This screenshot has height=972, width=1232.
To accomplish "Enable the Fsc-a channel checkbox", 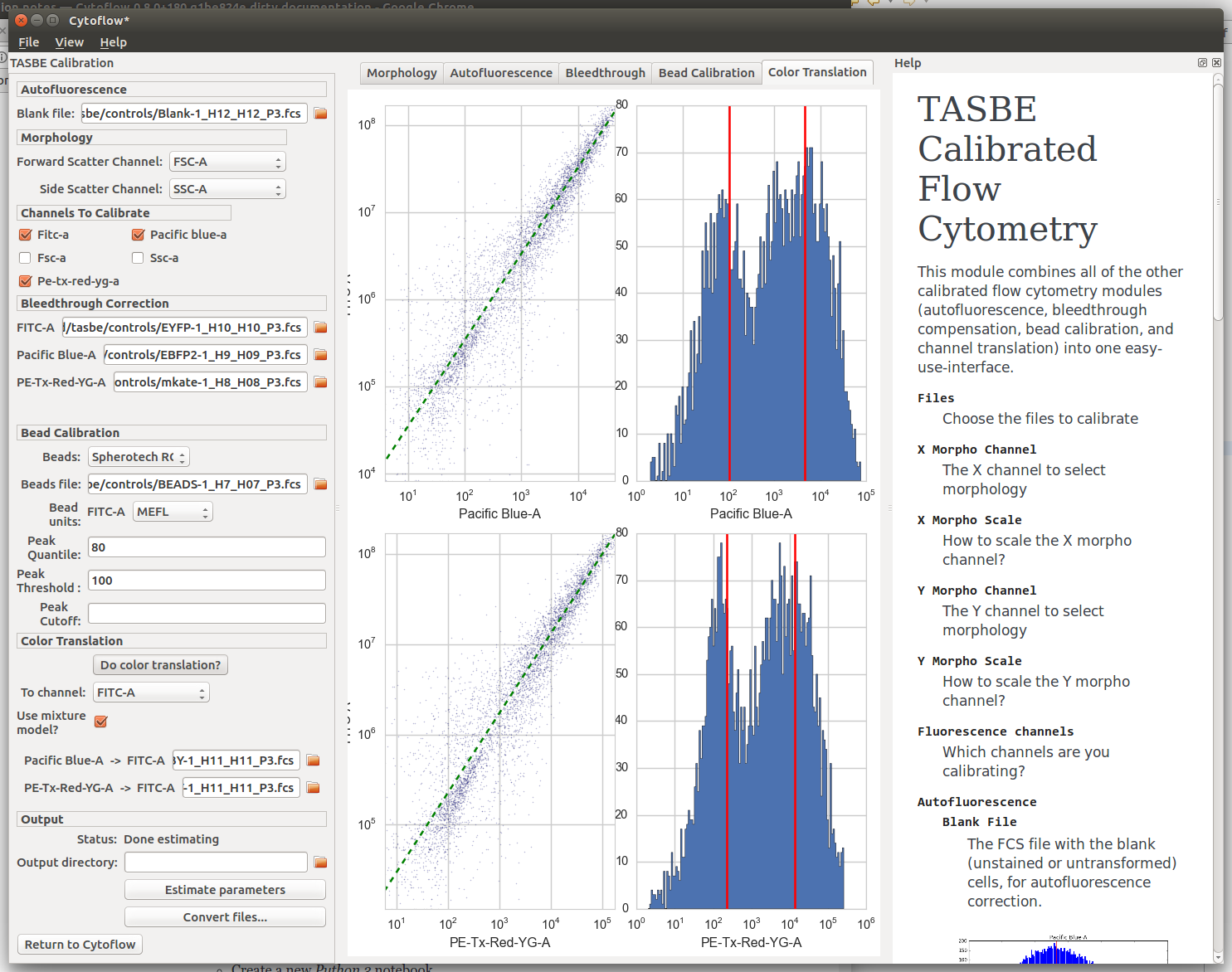I will point(26,258).
